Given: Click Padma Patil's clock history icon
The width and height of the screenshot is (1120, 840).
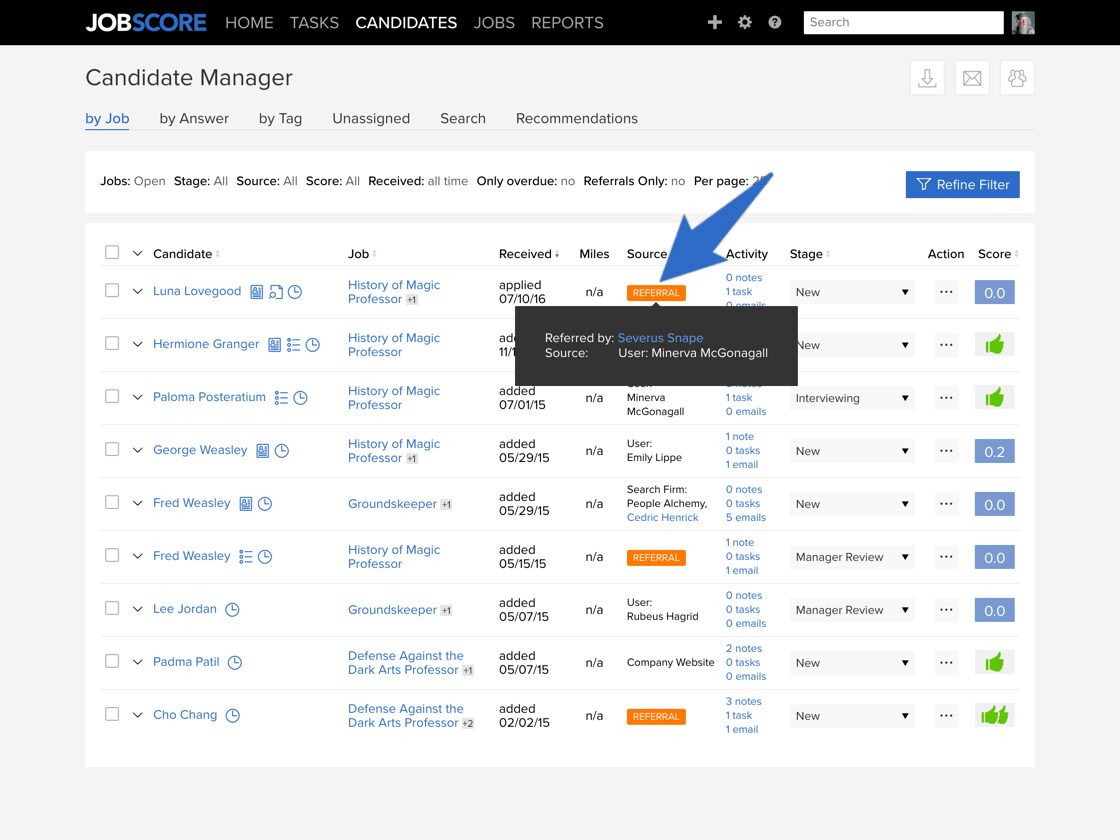Looking at the screenshot, I should tap(235, 662).
